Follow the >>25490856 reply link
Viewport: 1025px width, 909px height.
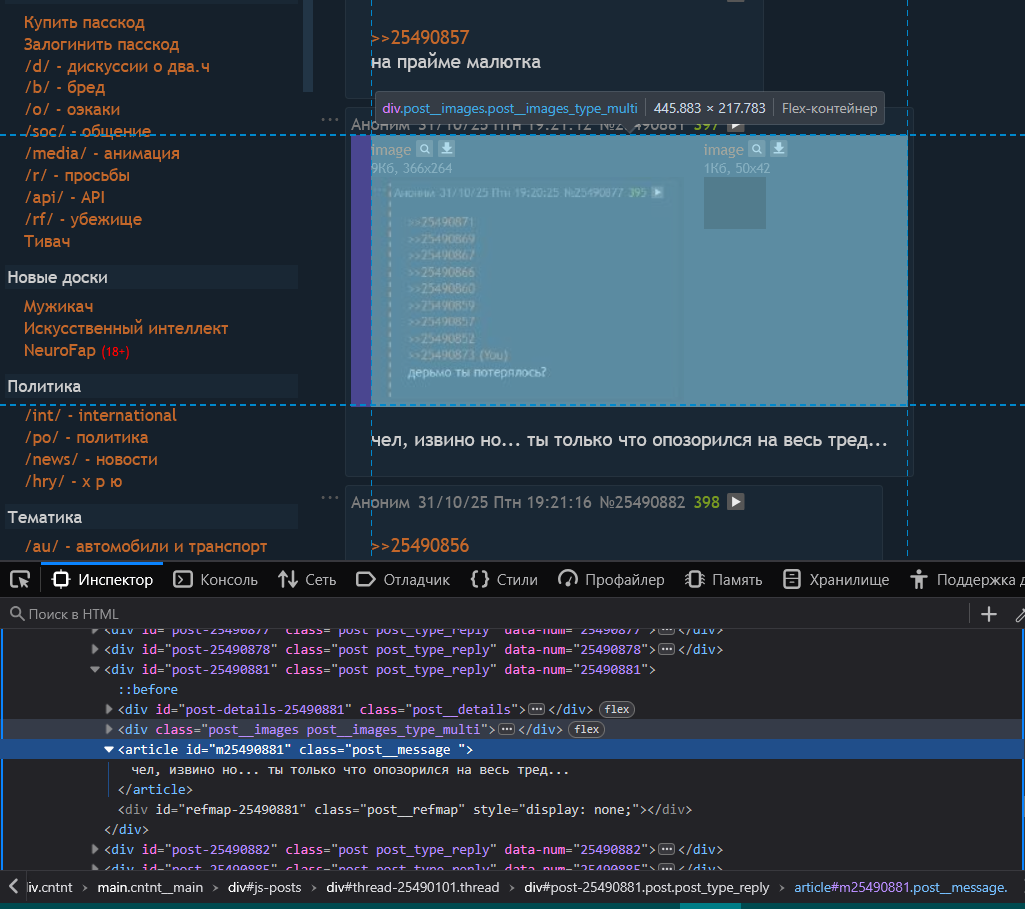pos(420,545)
